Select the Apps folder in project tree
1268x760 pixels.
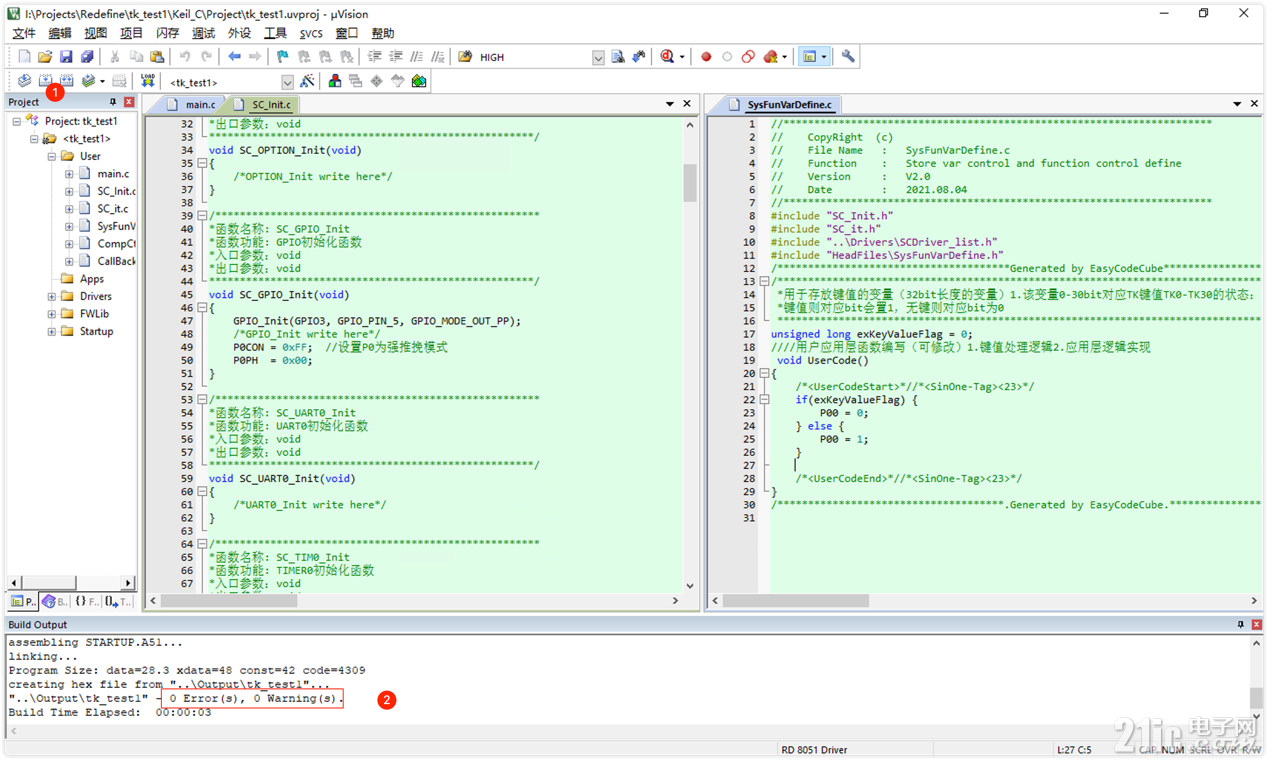click(x=92, y=279)
